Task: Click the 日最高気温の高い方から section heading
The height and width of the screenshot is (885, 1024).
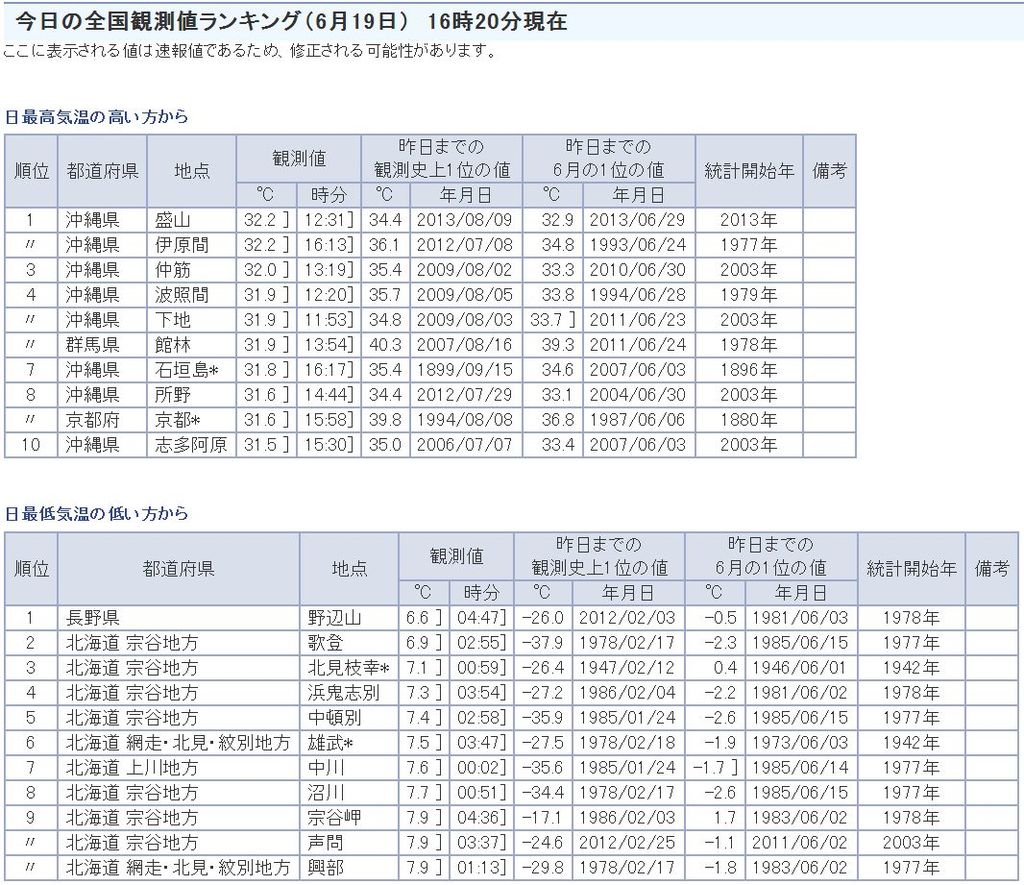Action: pos(96,117)
